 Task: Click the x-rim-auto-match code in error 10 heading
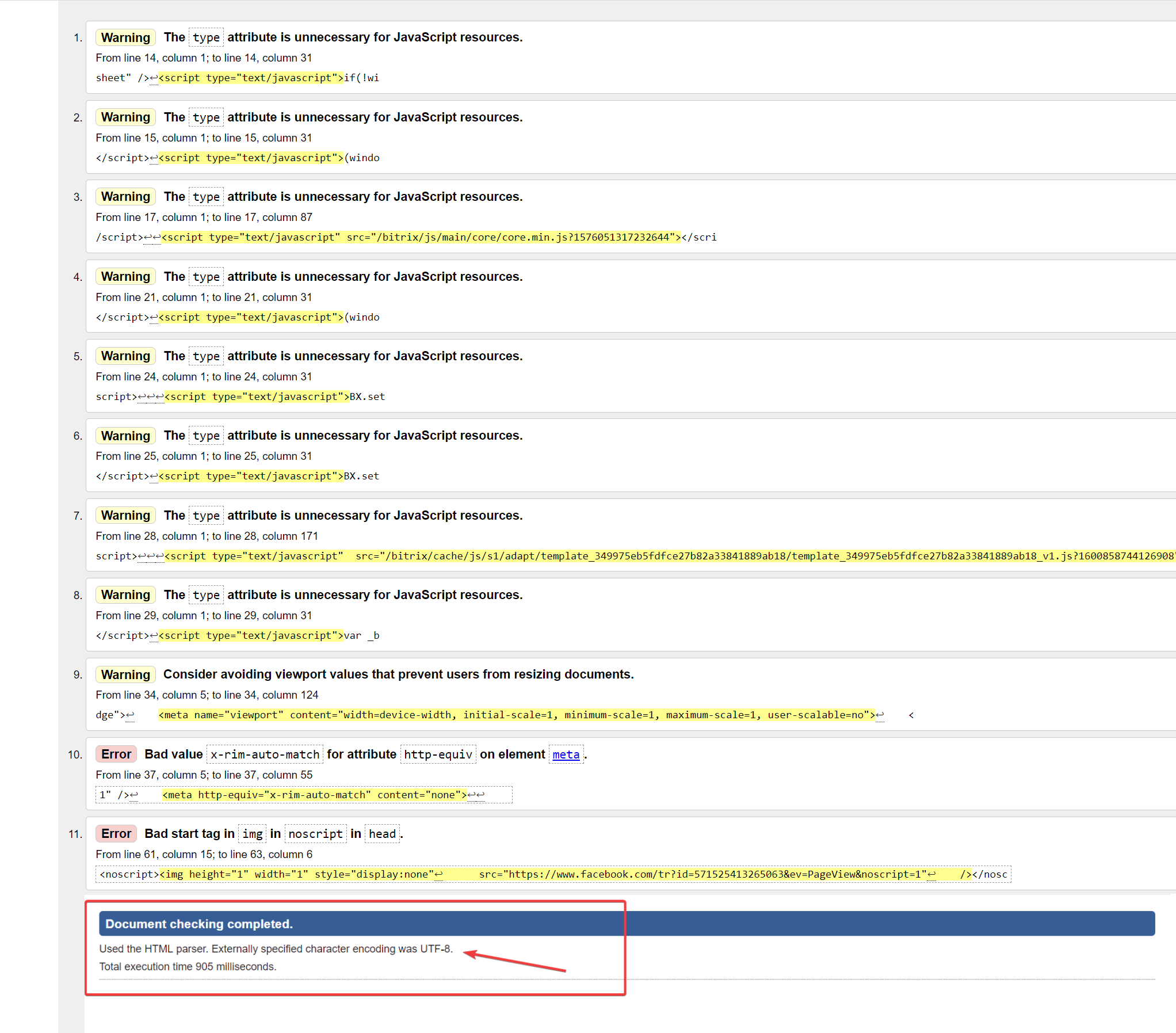pyautogui.click(x=265, y=754)
